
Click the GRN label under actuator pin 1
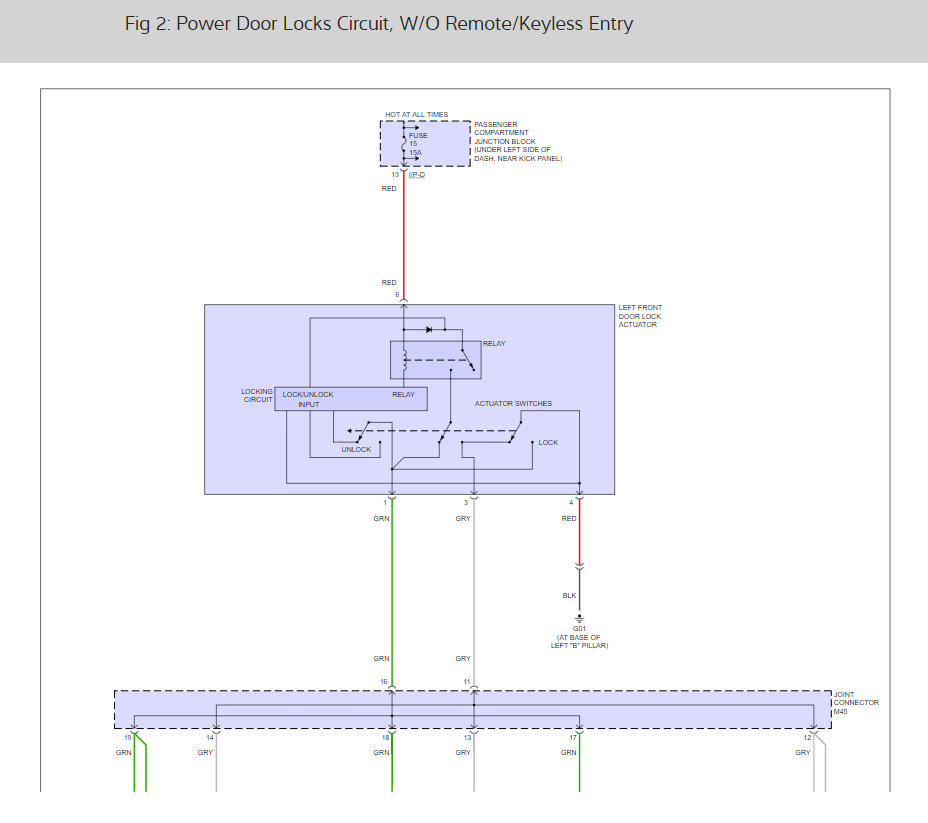381,519
